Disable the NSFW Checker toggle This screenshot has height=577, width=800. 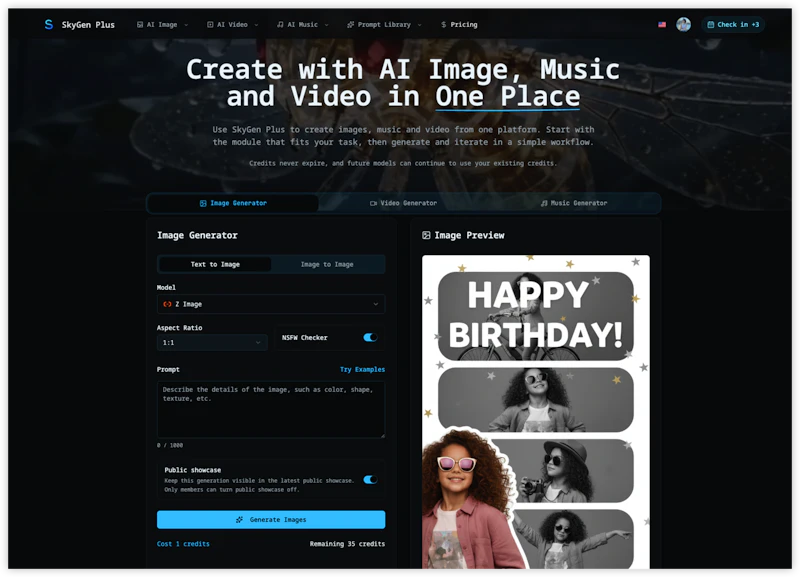371,338
